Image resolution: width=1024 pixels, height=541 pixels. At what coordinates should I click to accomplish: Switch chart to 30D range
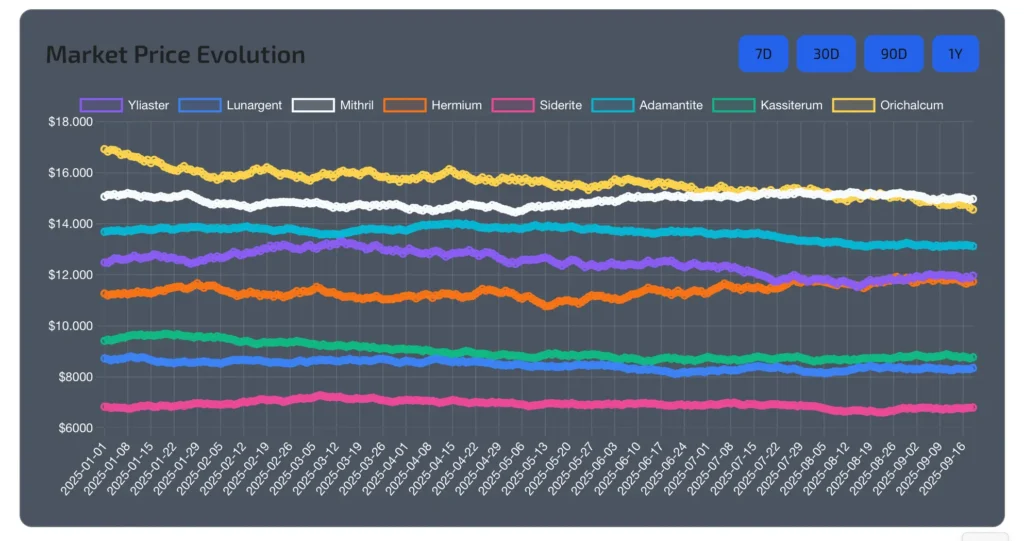coord(826,54)
